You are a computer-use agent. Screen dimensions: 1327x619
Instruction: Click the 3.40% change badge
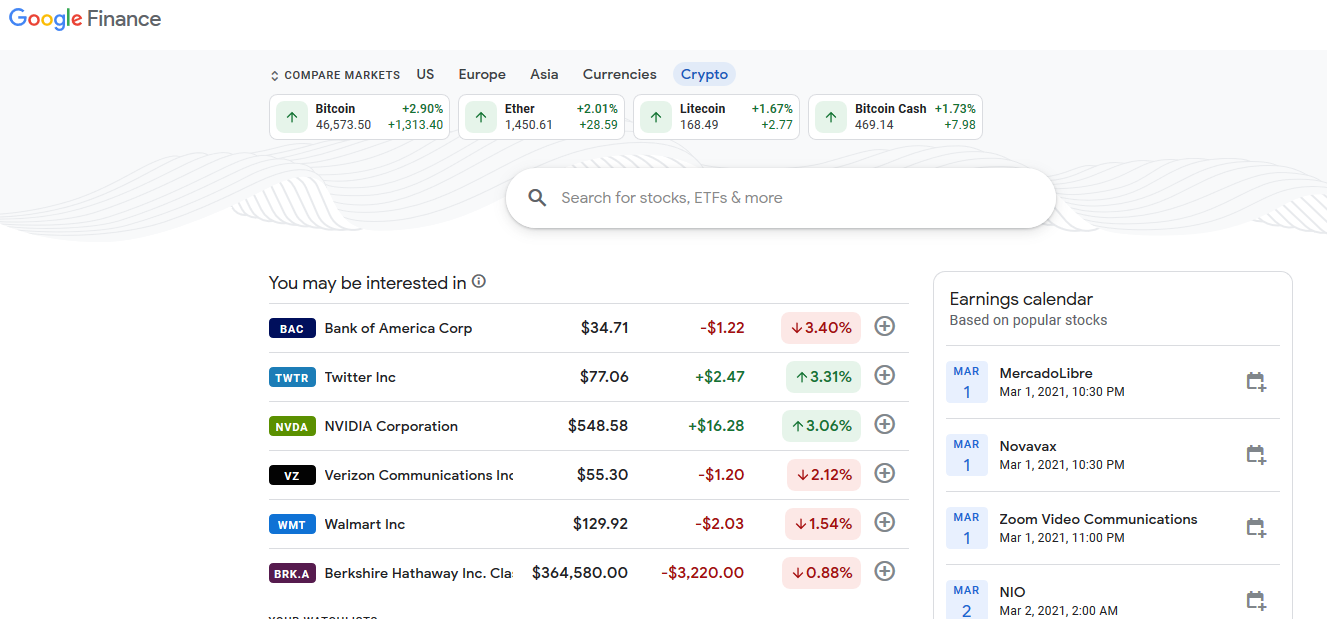tap(821, 328)
